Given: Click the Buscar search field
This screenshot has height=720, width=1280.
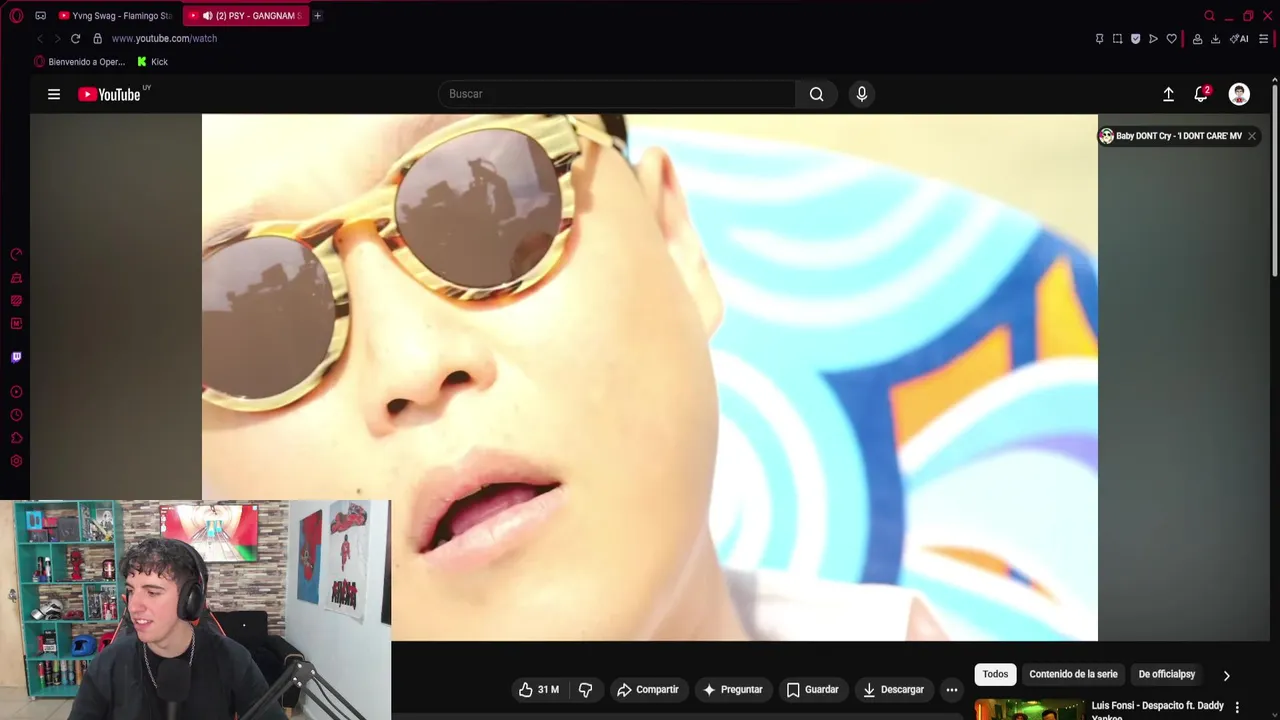Looking at the screenshot, I should tap(617, 94).
